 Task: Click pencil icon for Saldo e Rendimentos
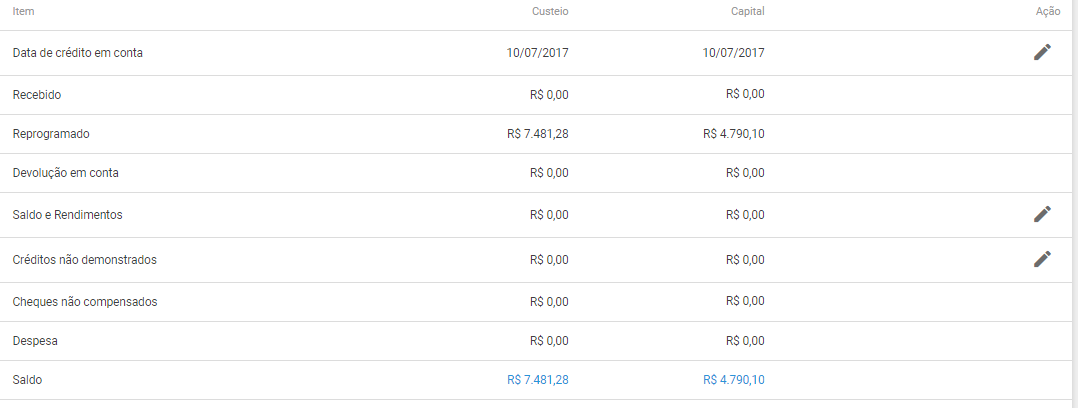tap(1042, 215)
